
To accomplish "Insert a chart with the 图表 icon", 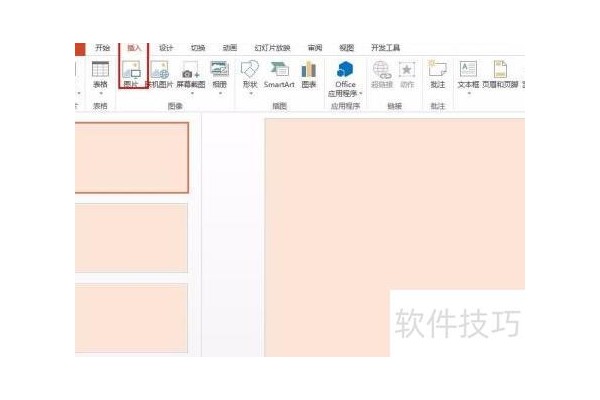I will (308, 70).
